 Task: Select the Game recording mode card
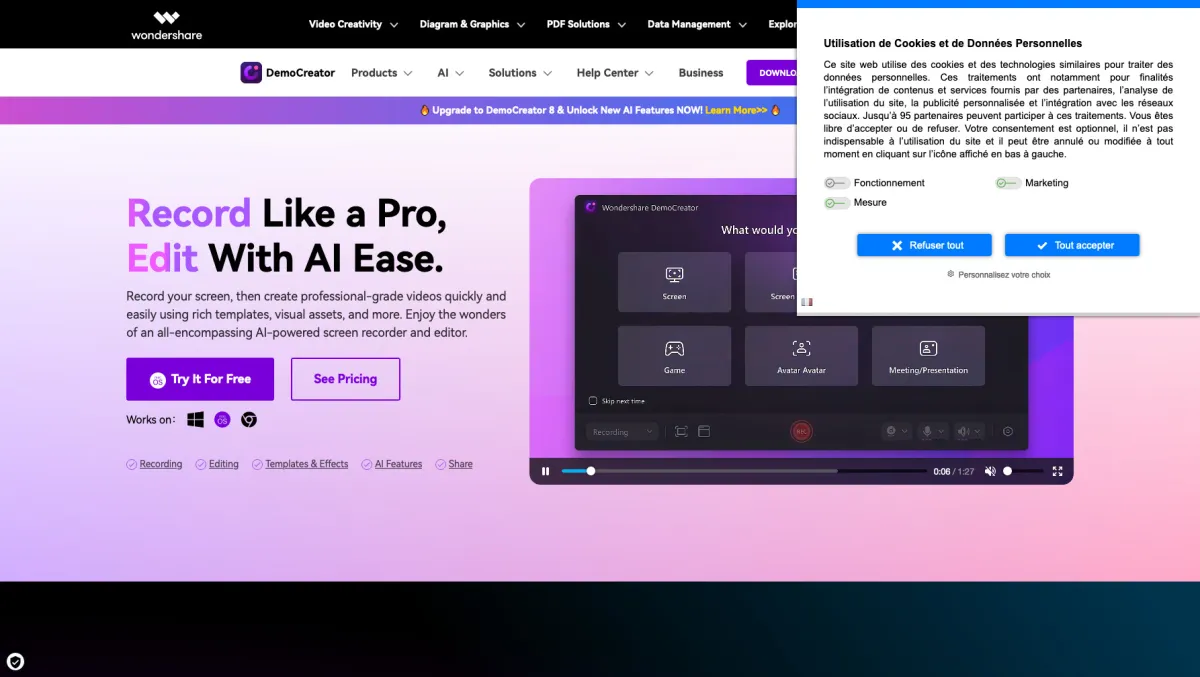(x=674, y=356)
